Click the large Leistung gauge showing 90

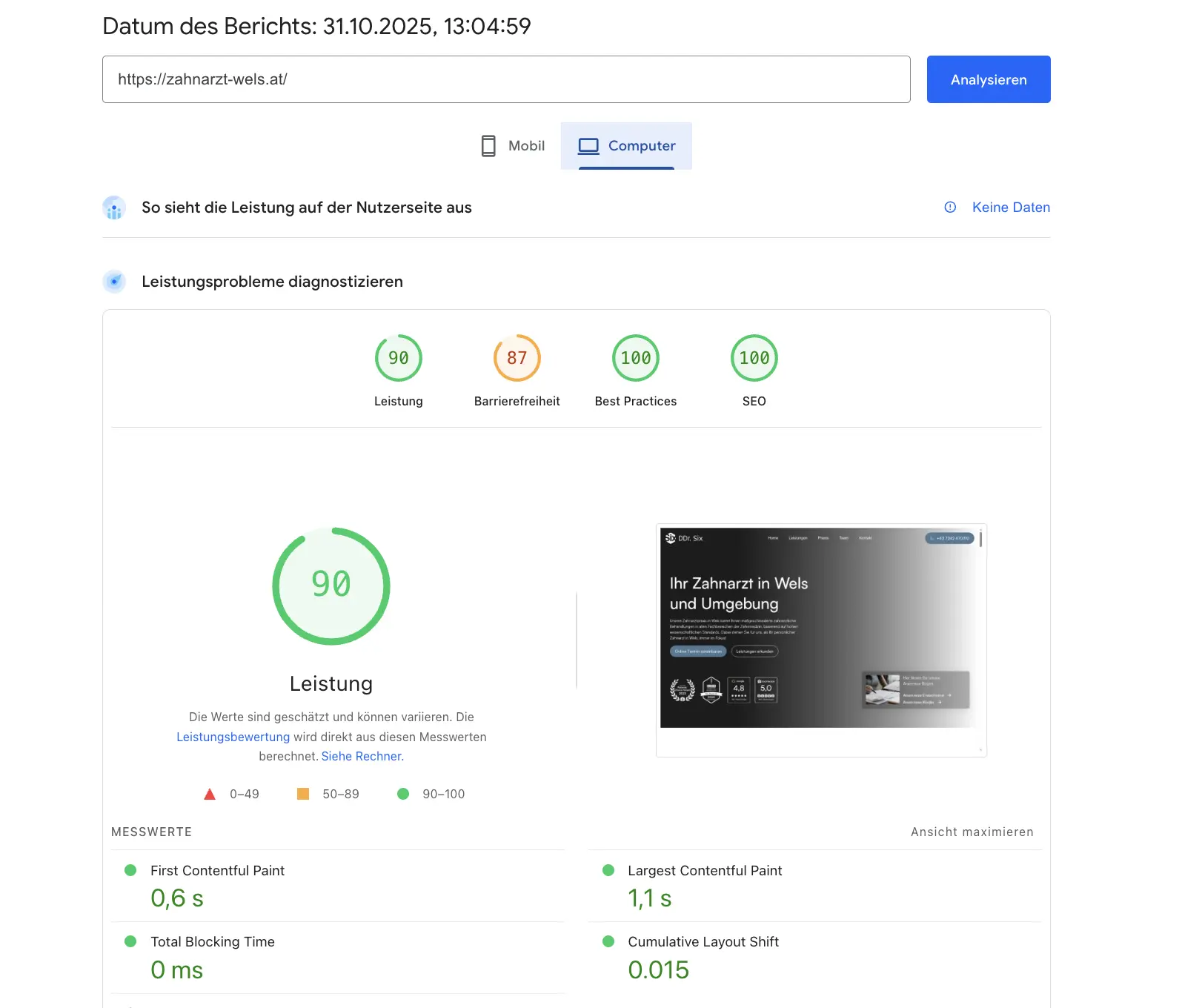point(331,586)
